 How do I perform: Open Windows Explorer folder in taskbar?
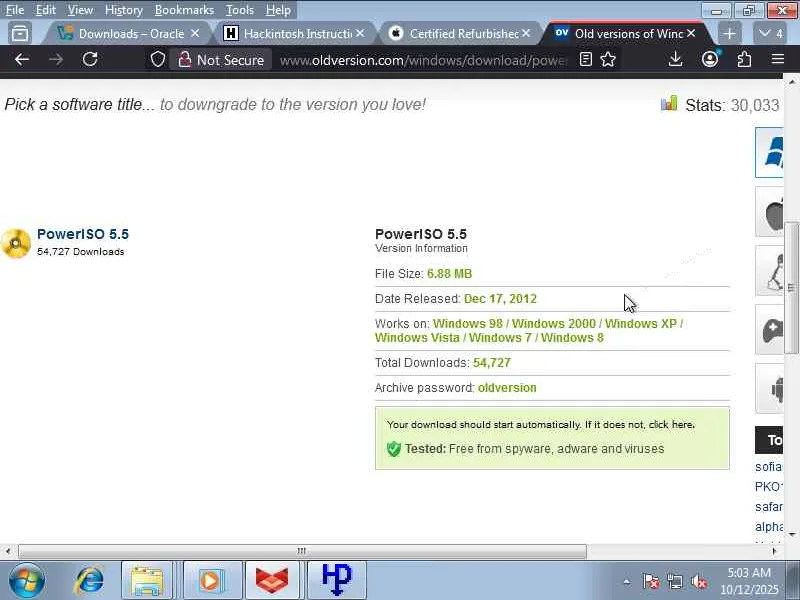(146, 581)
